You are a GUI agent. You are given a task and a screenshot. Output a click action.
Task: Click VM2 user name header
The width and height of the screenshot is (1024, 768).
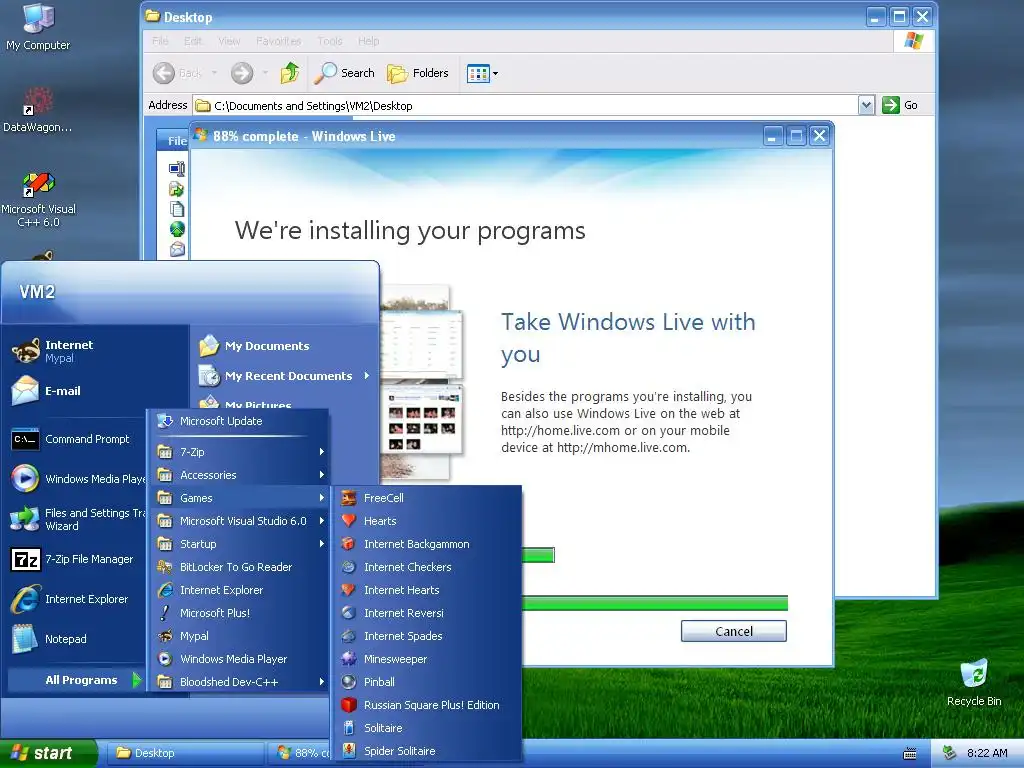[37, 291]
